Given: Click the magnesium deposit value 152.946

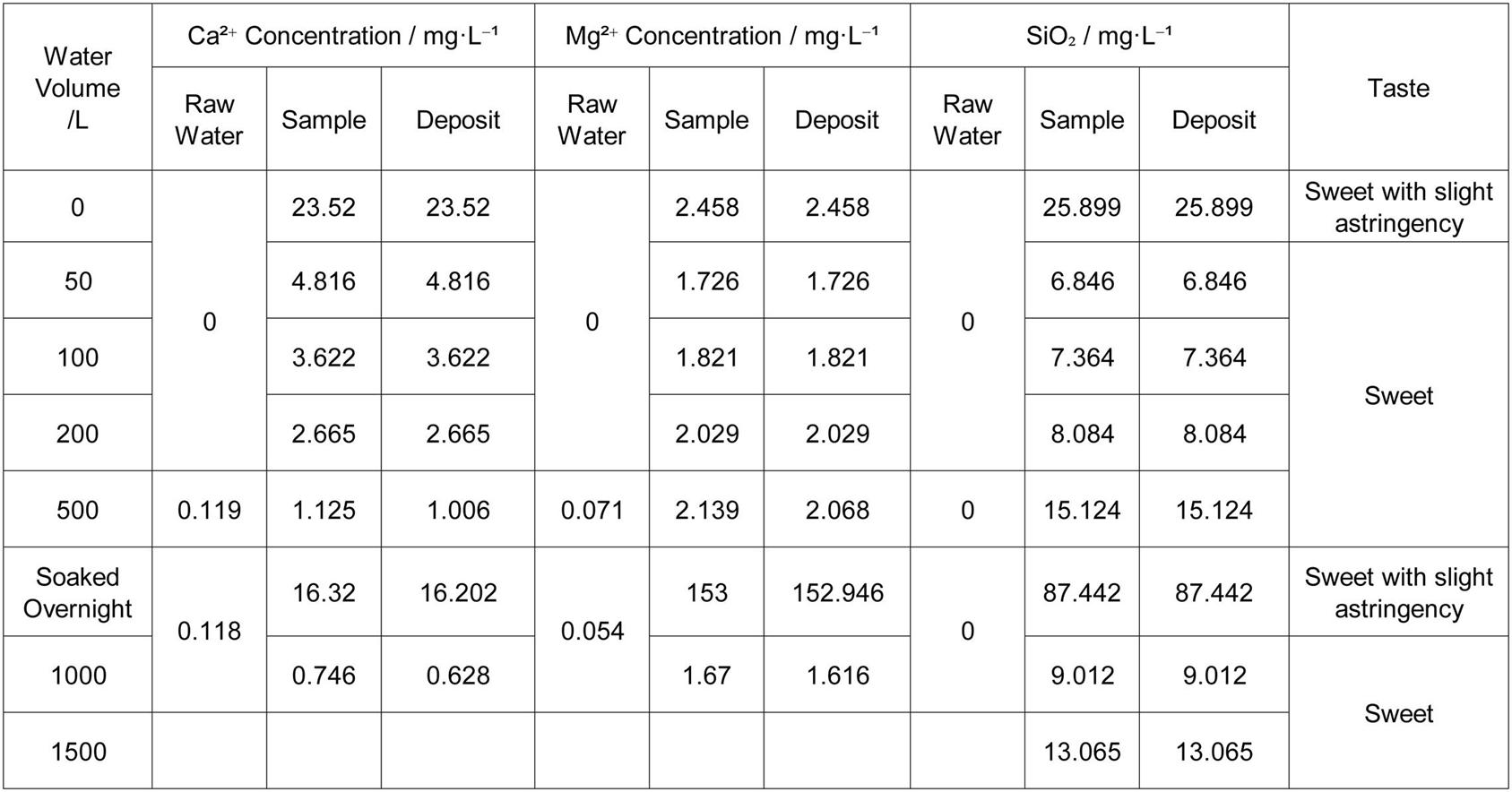Looking at the screenshot, I should point(837,592).
